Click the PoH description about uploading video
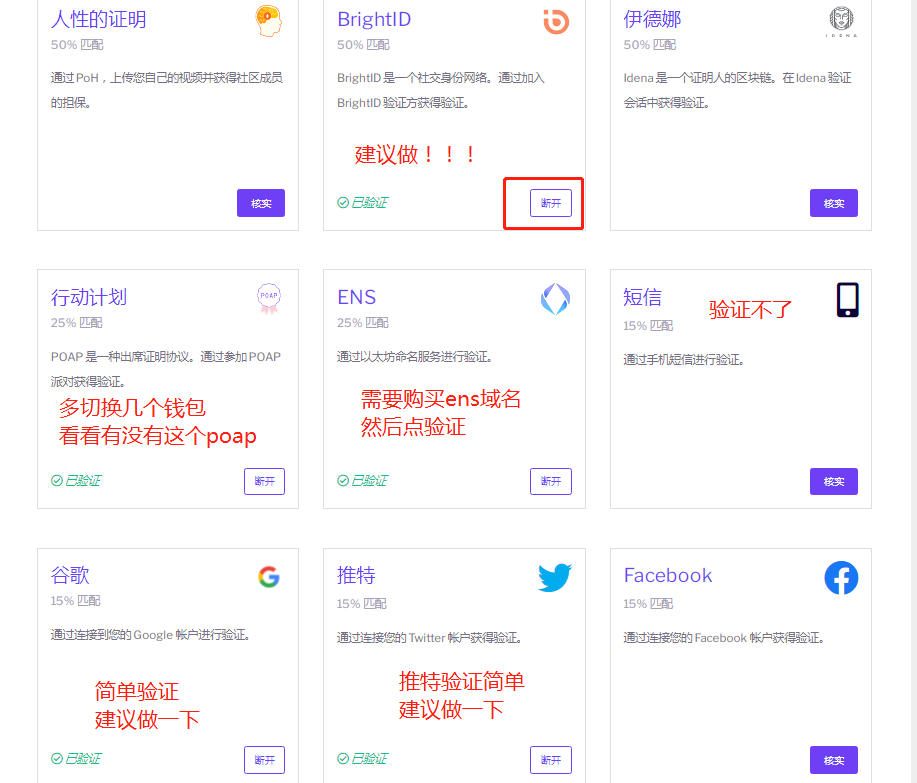917x783 pixels. 167,90
